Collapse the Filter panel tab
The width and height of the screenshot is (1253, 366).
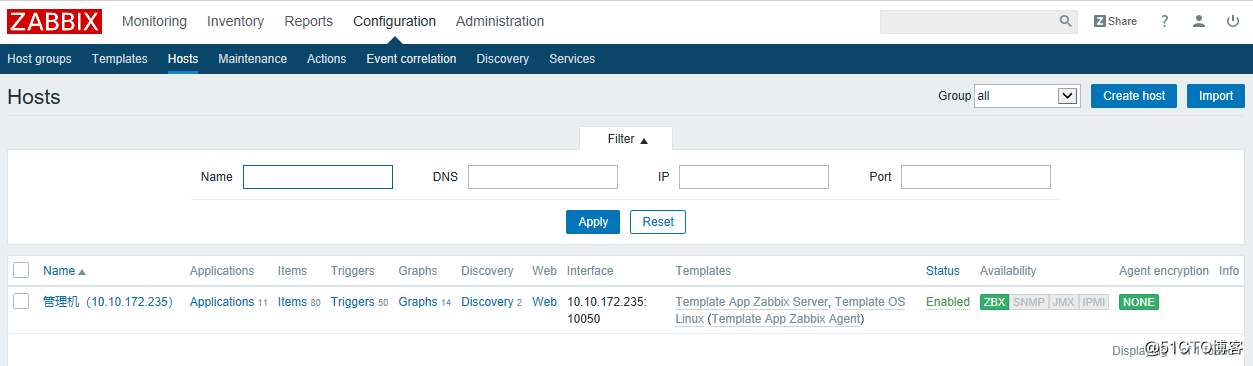tap(627, 139)
